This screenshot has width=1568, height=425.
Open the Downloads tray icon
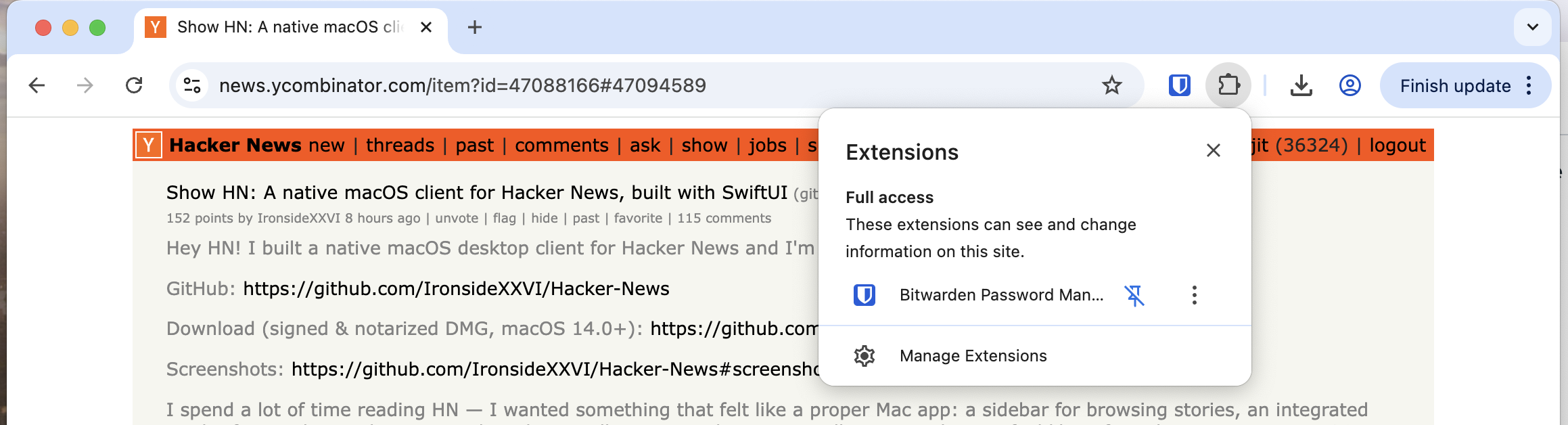pyautogui.click(x=1301, y=85)
